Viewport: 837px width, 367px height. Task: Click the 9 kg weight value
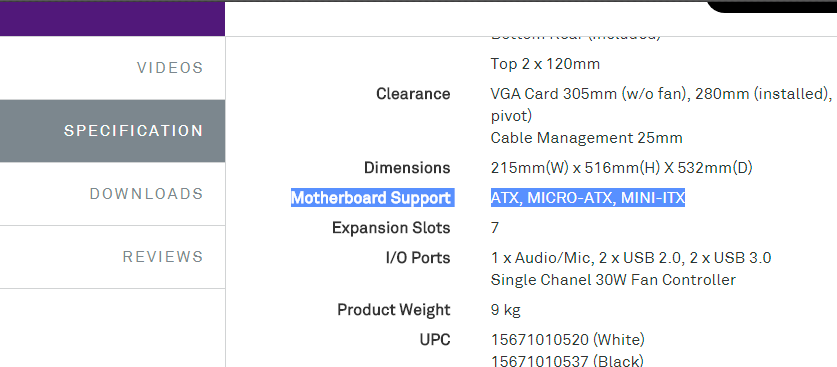pos(506,310)
